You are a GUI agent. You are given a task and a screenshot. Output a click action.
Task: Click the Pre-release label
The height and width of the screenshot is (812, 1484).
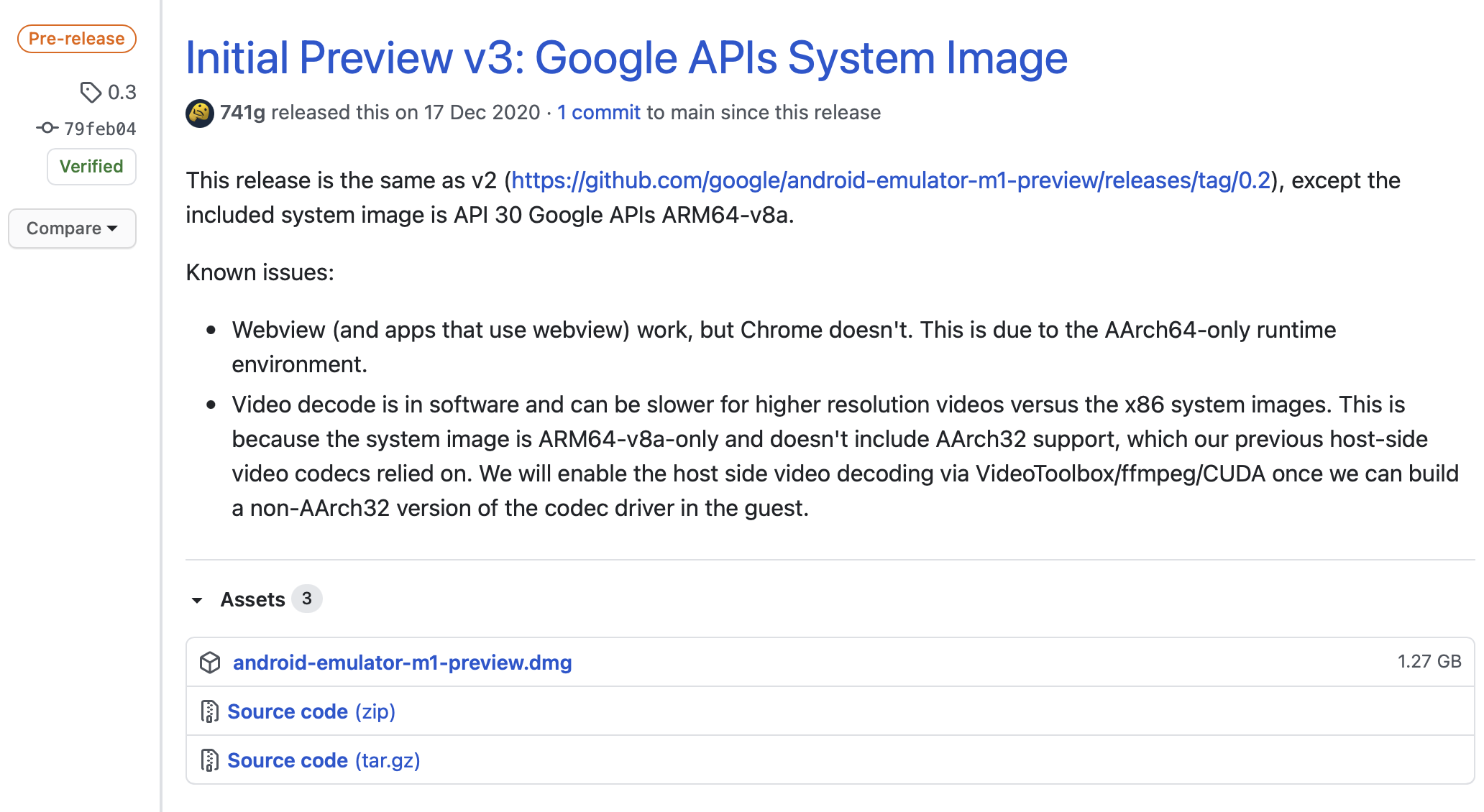click(77, 39)
